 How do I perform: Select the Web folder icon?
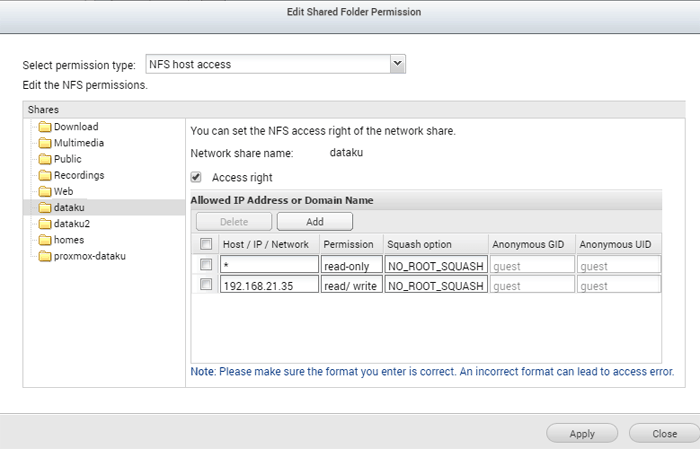45,191
